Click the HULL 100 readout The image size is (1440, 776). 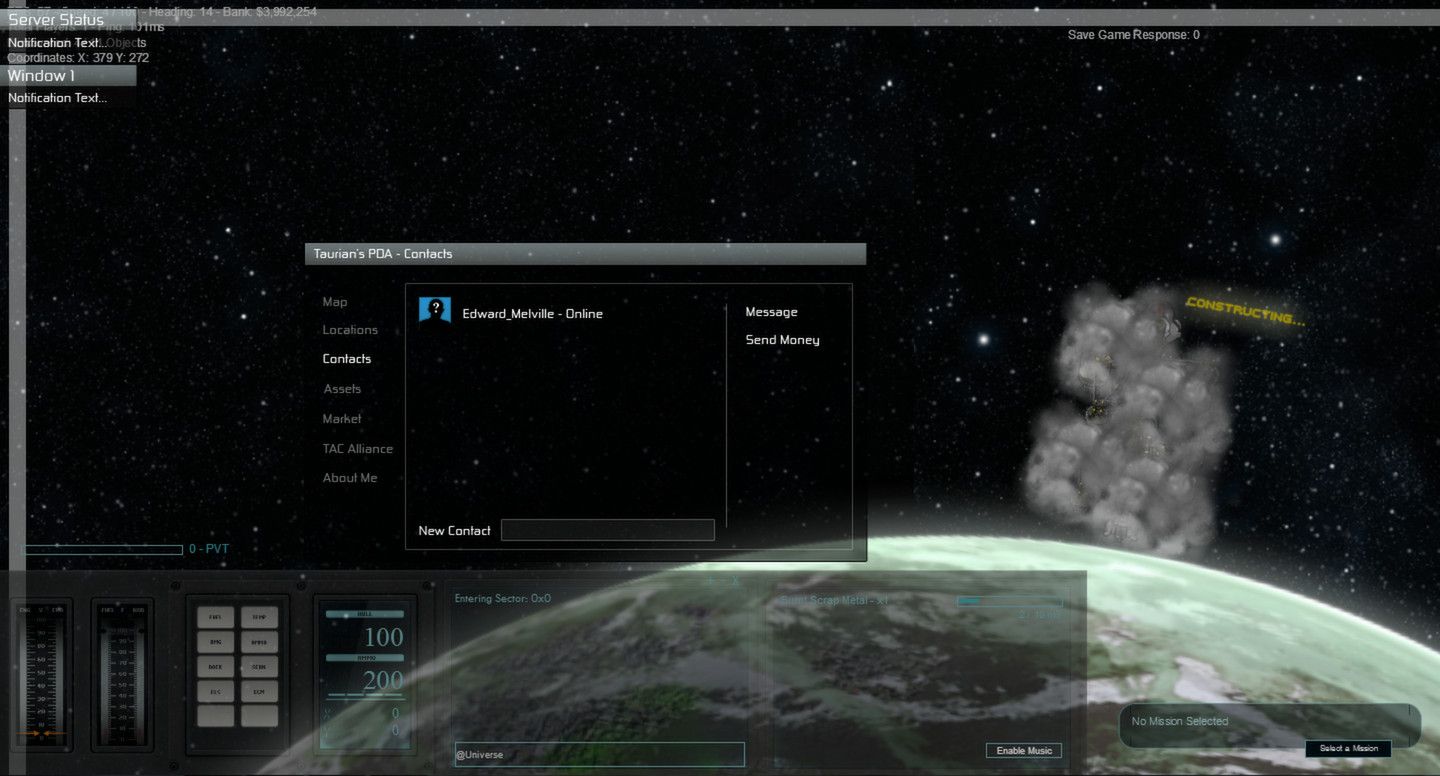point(365,629)
